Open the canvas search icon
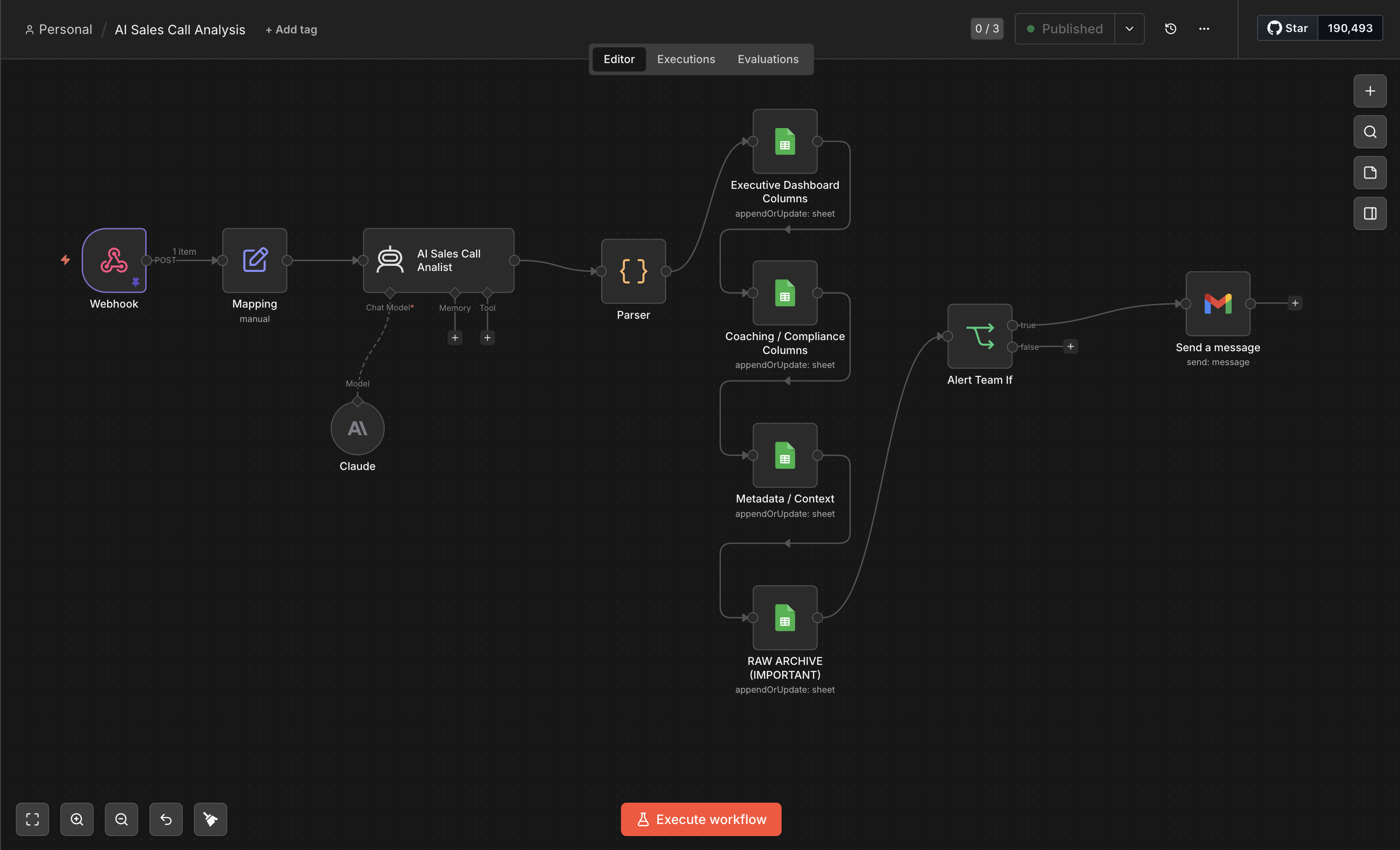Viewport: 1400px width, 850px height. pos(1370,132)
